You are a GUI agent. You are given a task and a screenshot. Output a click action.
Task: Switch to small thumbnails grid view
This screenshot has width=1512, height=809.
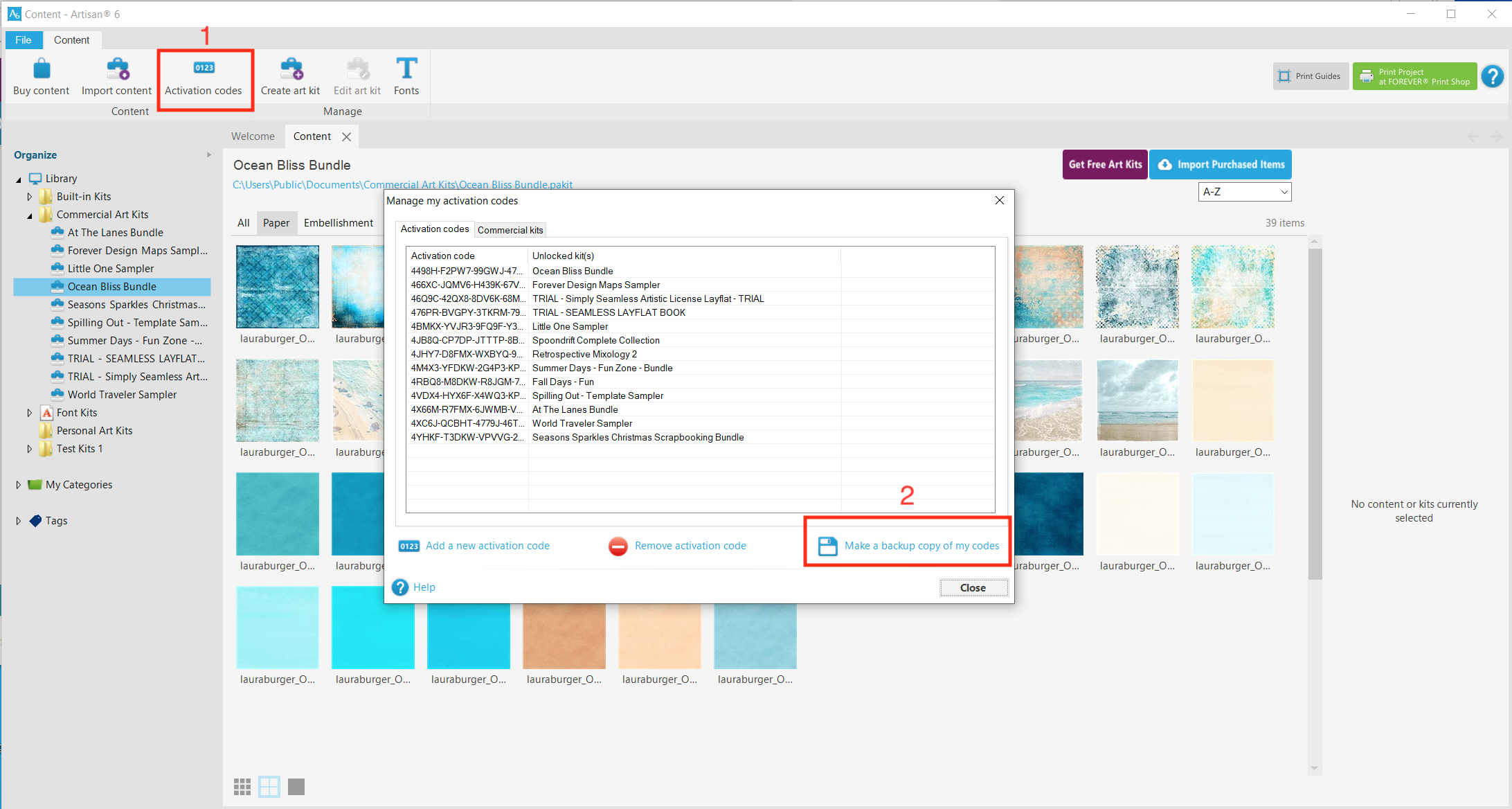242,787
